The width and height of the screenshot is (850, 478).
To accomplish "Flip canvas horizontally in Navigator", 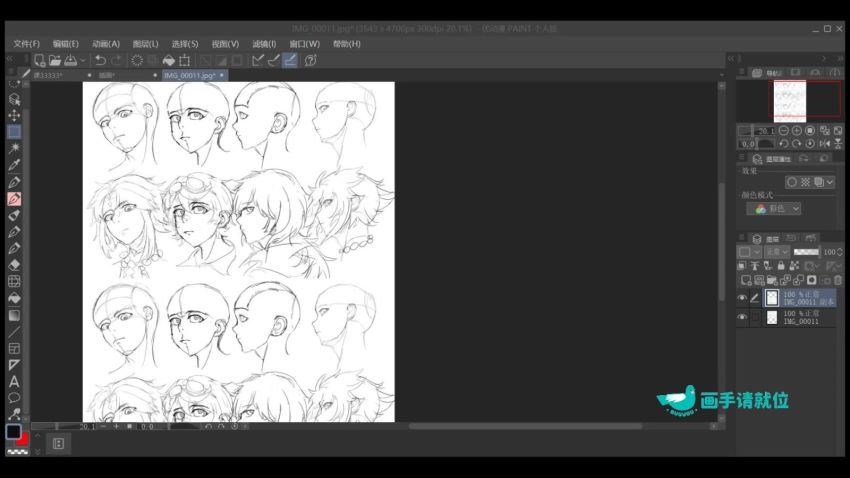I will [825, 144].
